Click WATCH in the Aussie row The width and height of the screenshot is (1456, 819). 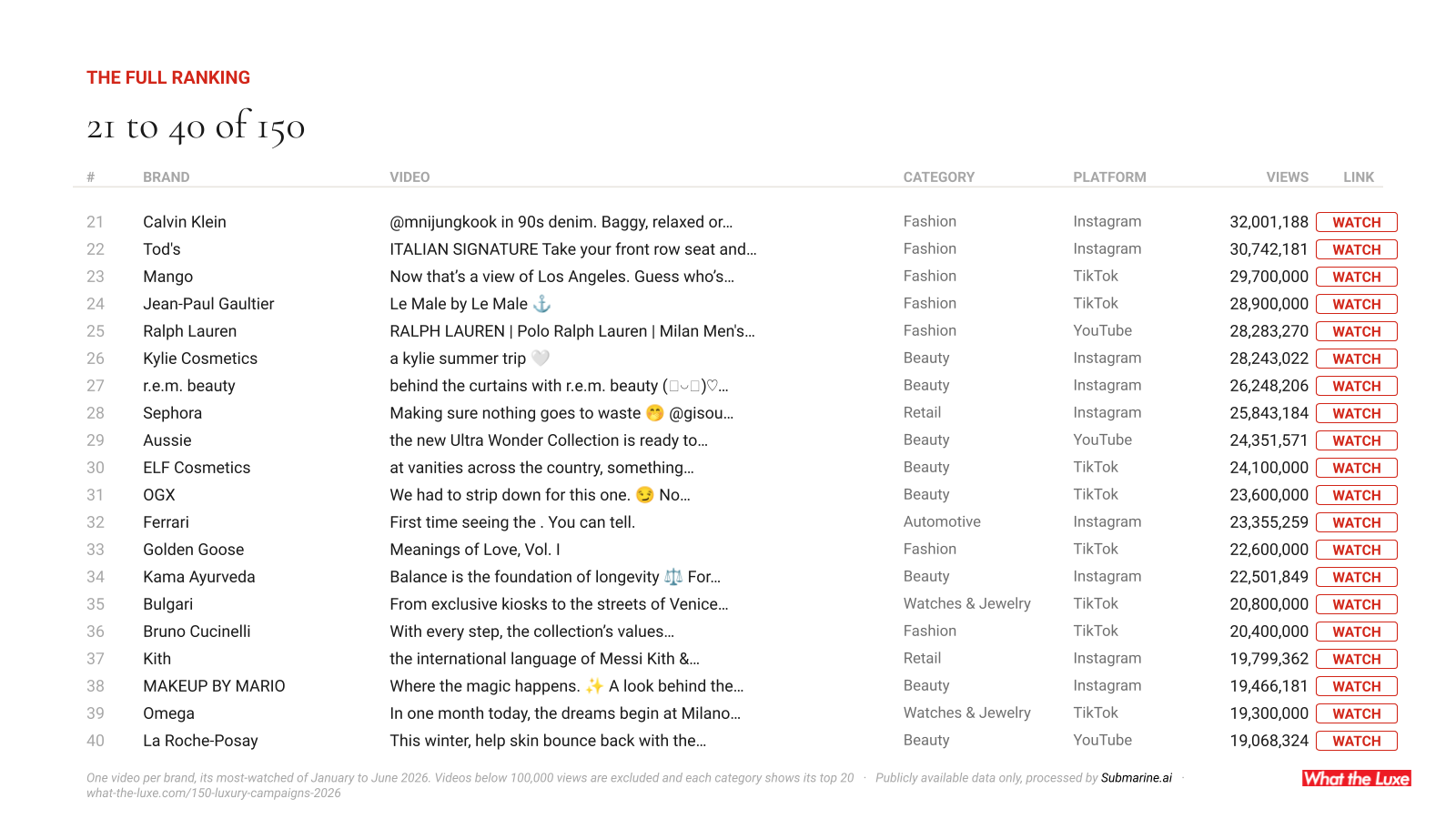(x=1356, y=440)
